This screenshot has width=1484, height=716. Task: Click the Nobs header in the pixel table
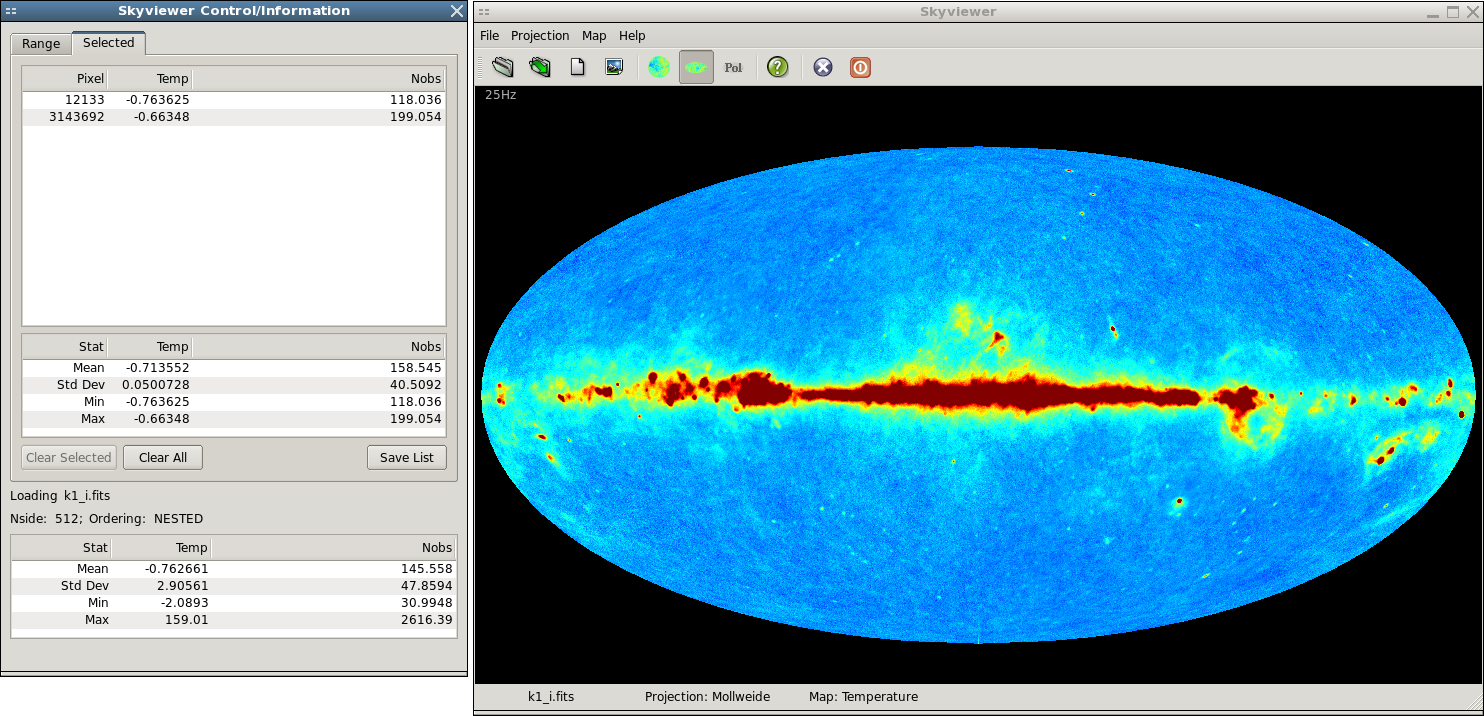(x=318, y=78)
